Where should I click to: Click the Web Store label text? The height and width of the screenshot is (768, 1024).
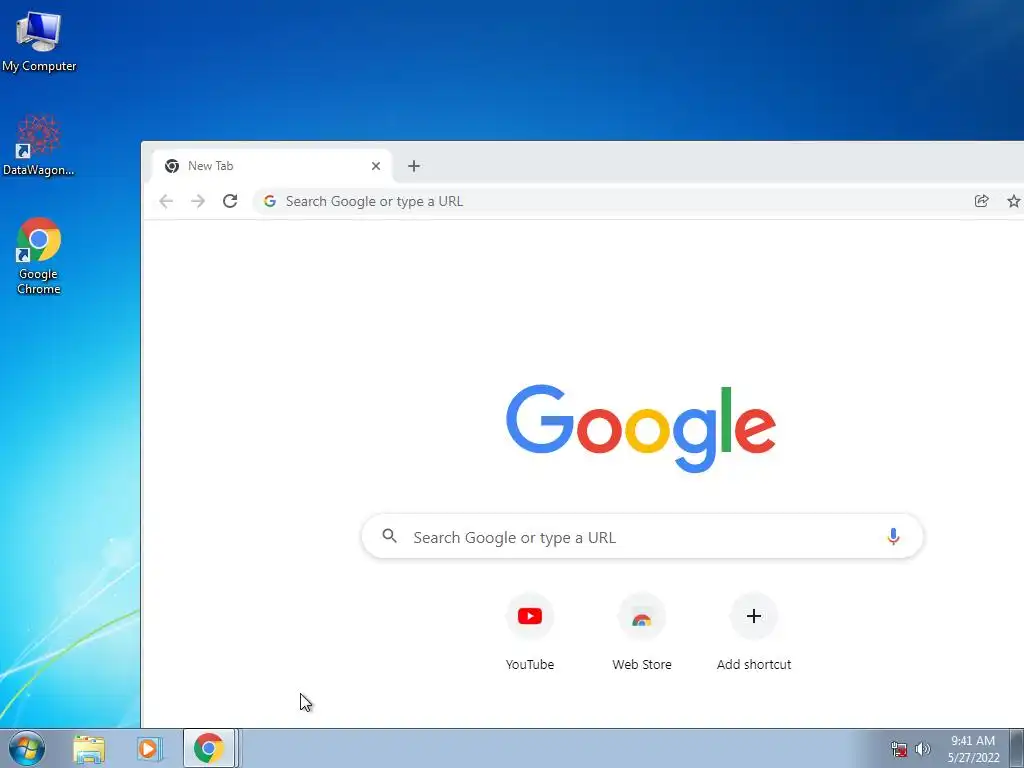coord(642,664)
